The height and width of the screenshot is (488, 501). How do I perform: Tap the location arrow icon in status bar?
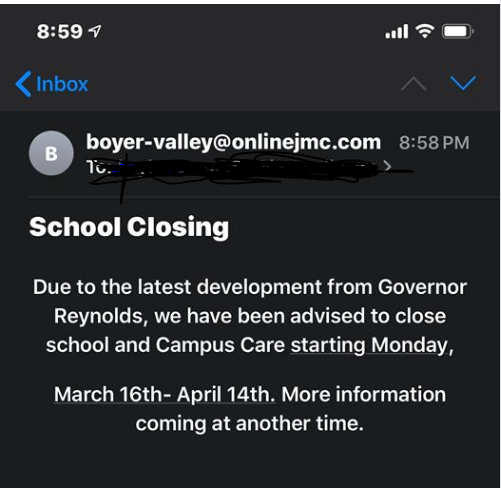pos(95,31)
